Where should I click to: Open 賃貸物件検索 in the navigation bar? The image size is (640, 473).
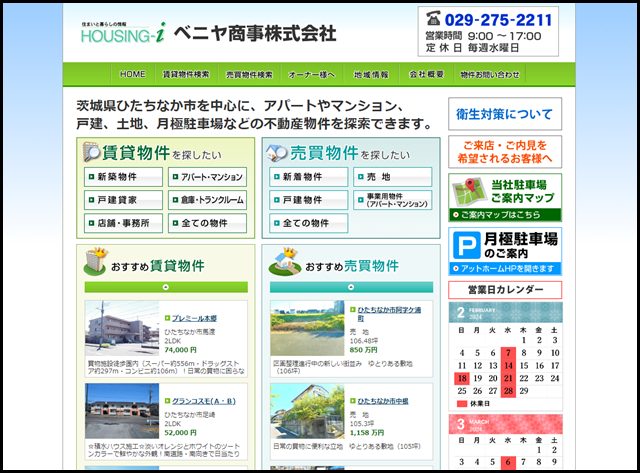click(x=186, y=74)
